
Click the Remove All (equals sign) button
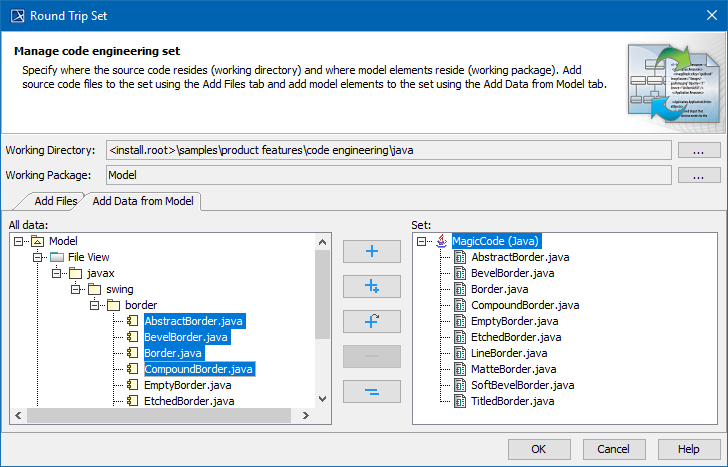[371, 391]
